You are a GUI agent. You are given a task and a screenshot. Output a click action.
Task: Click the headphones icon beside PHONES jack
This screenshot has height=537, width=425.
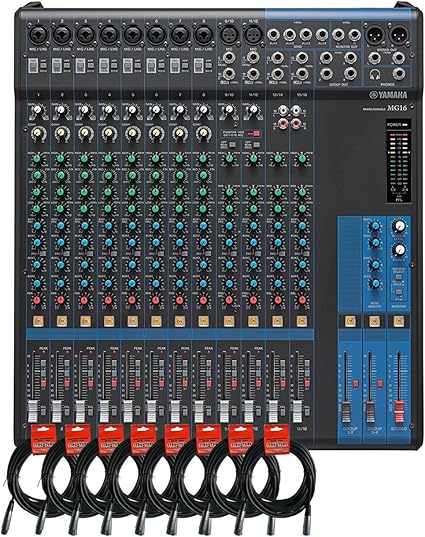point(376,74)
